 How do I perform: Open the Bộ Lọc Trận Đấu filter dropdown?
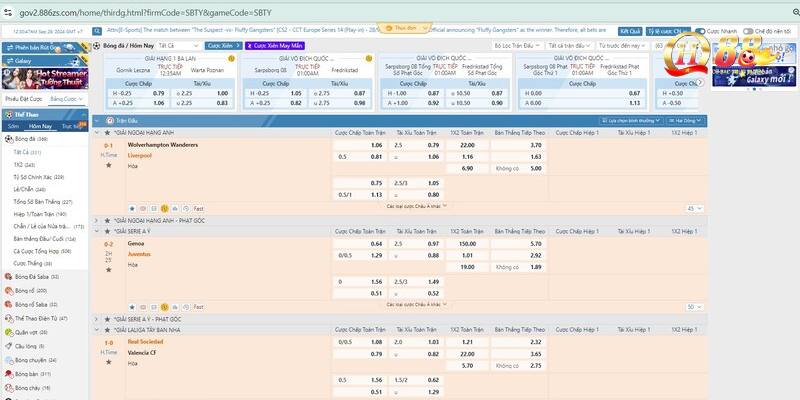coord(517,46)
